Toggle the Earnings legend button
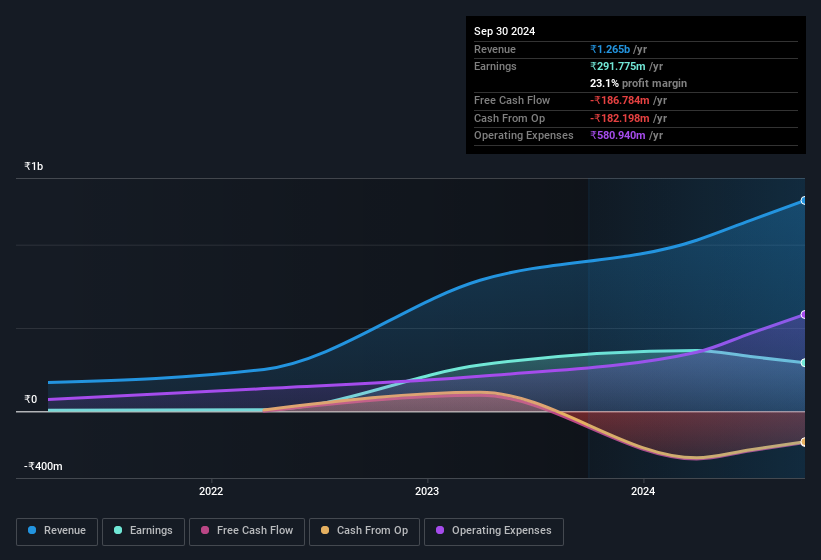The image size is (821, 560). 143,531
